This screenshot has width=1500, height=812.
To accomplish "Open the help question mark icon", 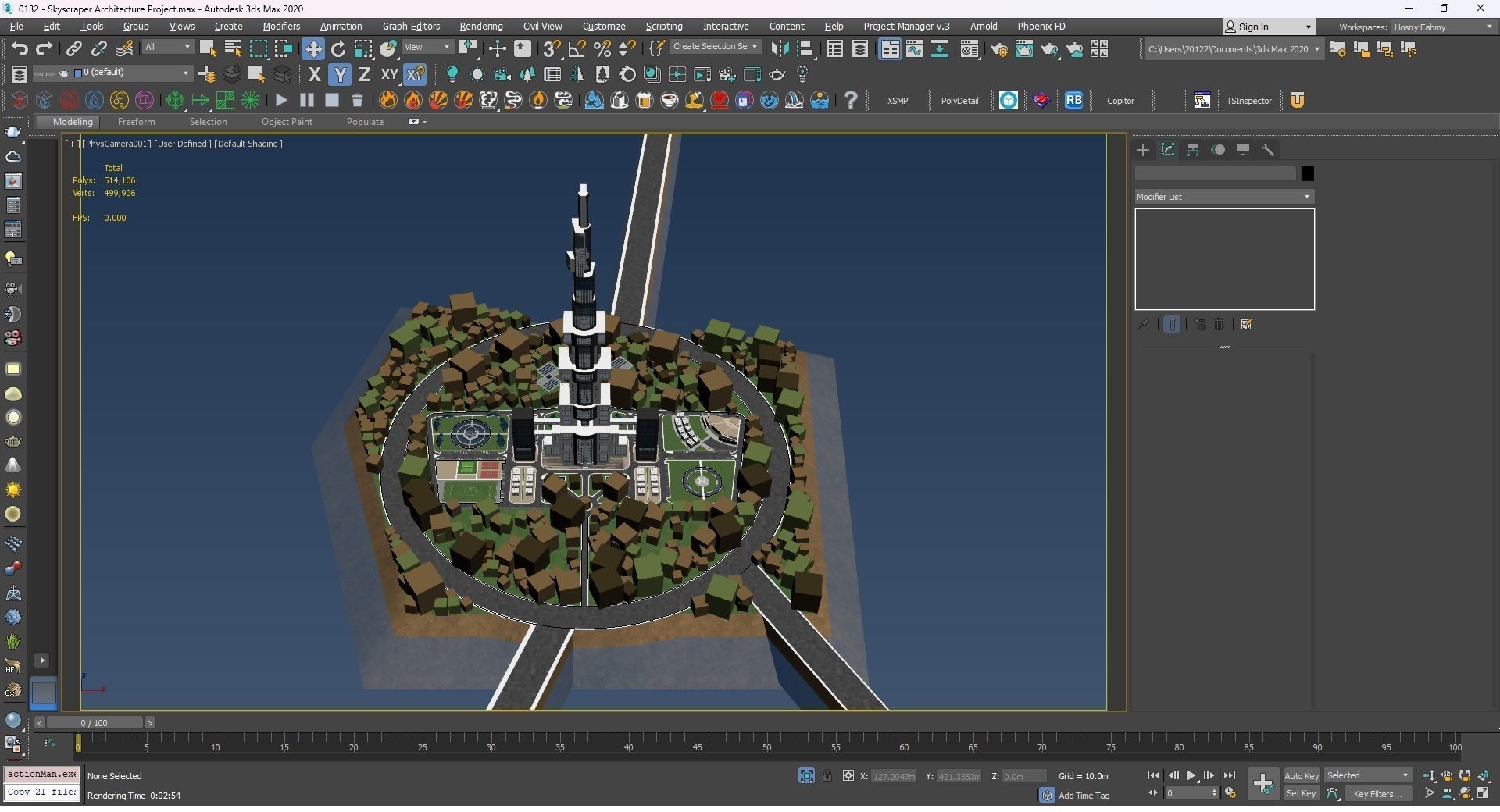I will [x=851, y=100].
